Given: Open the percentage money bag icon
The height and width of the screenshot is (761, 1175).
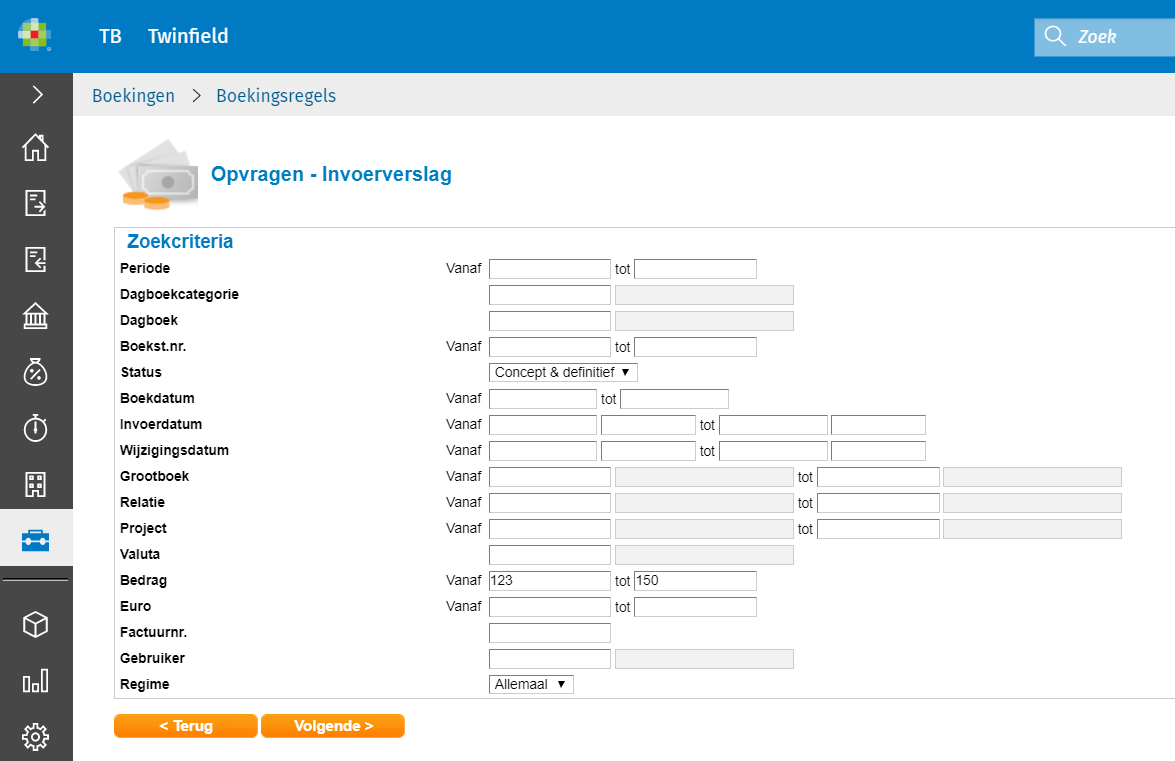Looking at the screenshot, I should [x=36, y=373].
